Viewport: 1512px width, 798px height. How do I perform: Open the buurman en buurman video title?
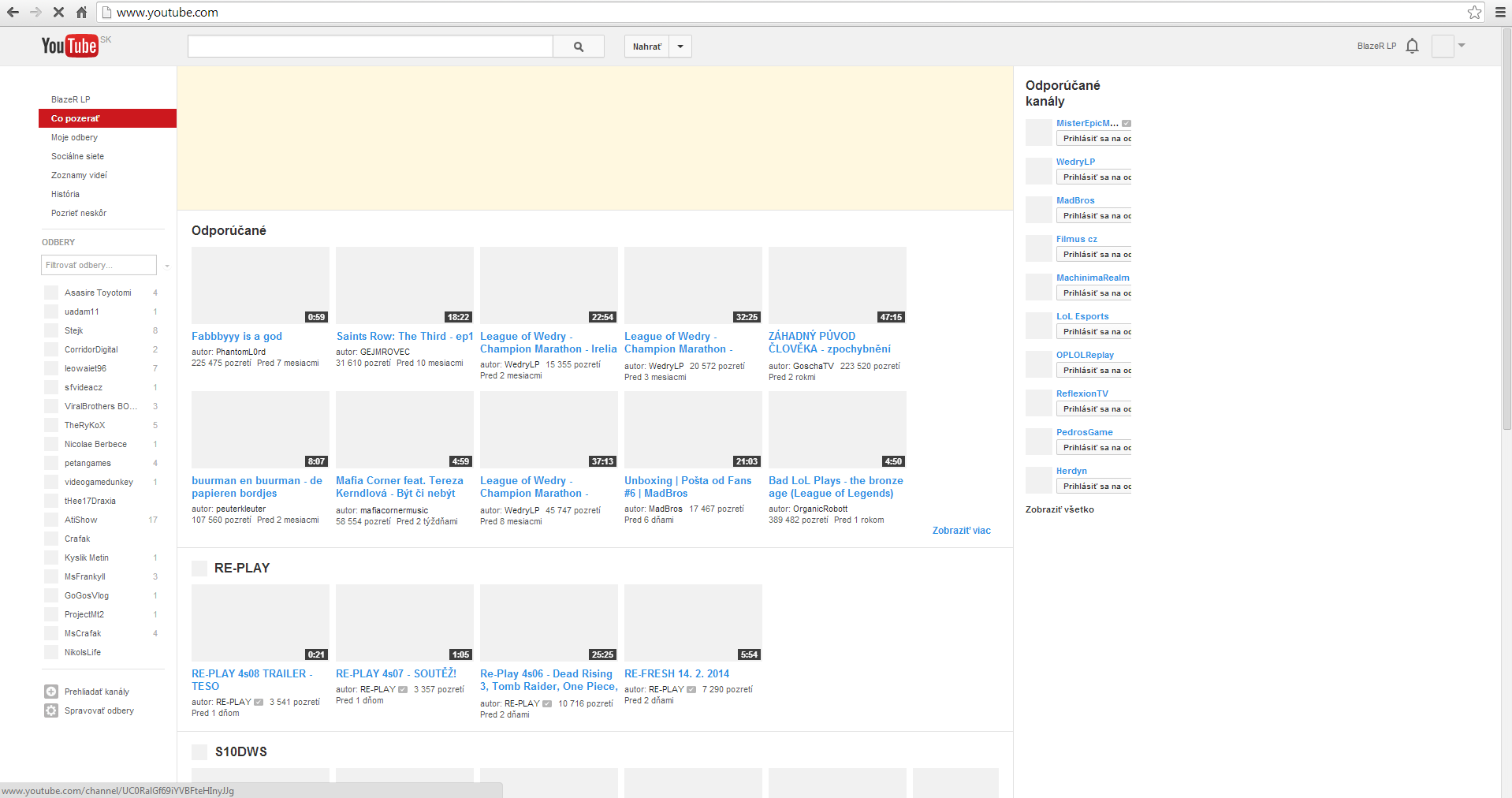(257, 487)
